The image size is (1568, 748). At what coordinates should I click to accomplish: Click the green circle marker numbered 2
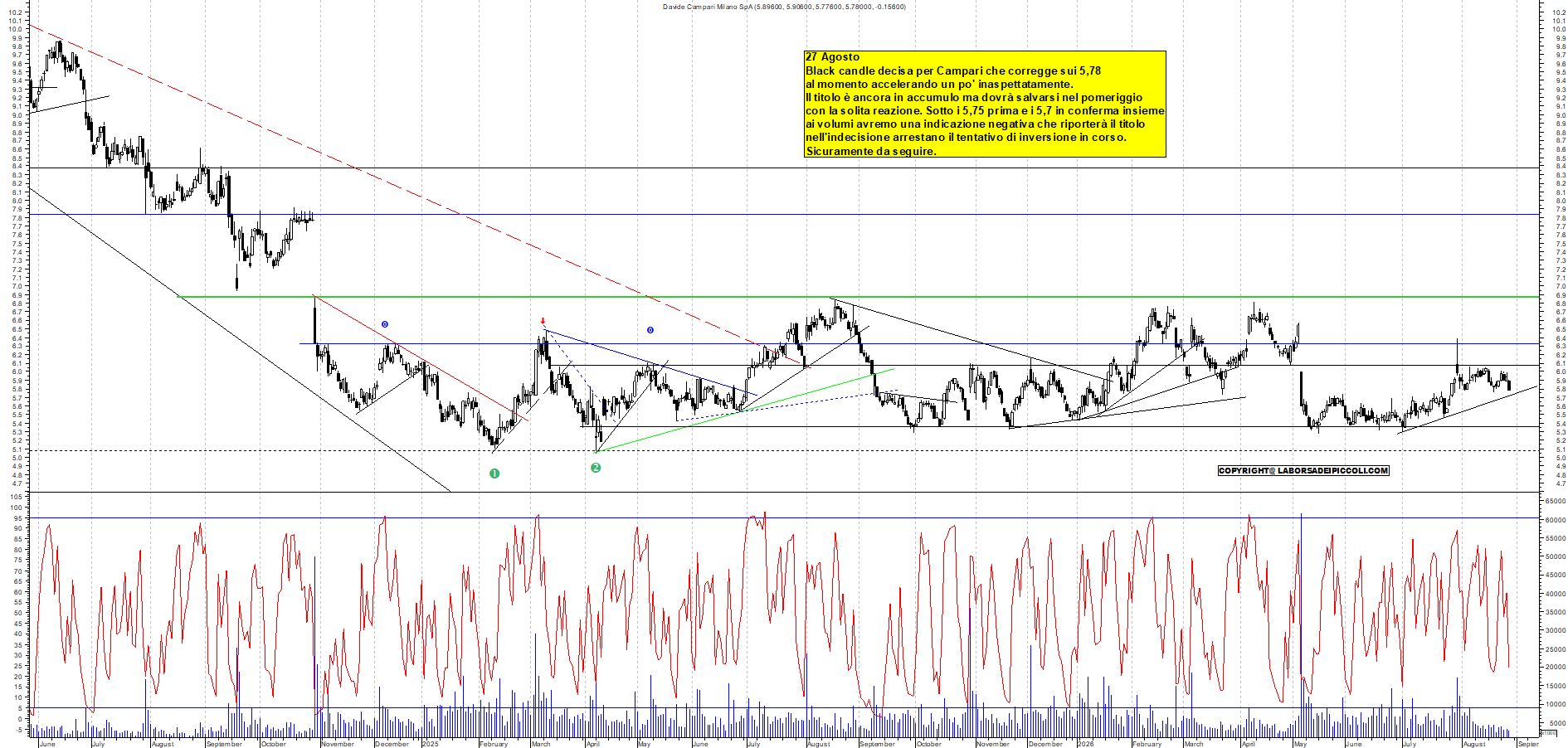pos(596,468)
